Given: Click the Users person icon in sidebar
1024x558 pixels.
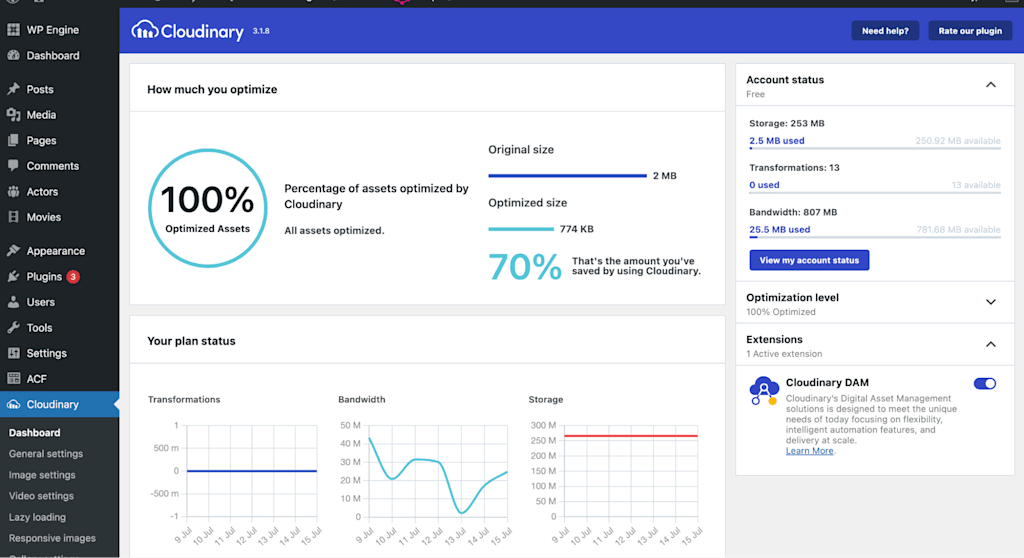Looking at the screenshot, I should [x=13, y=302].
